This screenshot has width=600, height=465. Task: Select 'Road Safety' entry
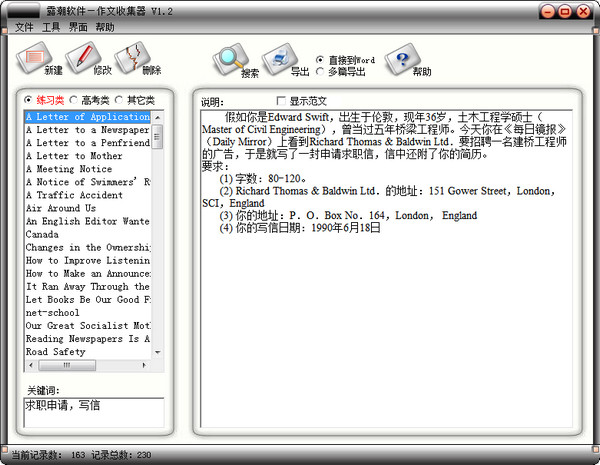pyautogui.click(x=88, y=351)
